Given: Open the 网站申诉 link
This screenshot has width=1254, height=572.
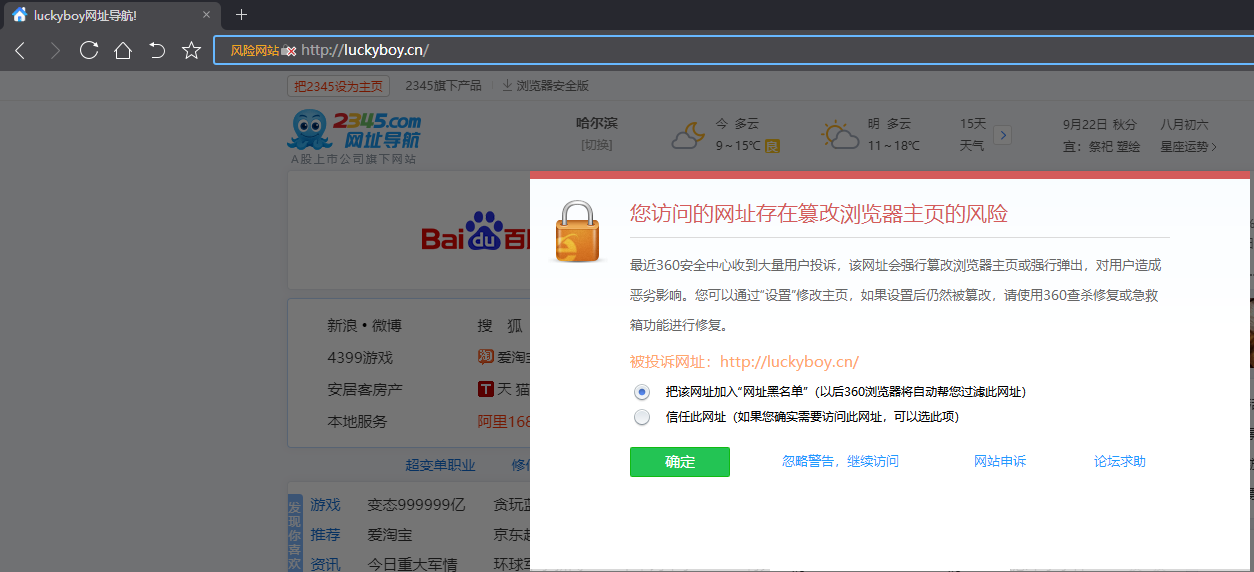Looking at the screenshot, I should [1000, 462].
